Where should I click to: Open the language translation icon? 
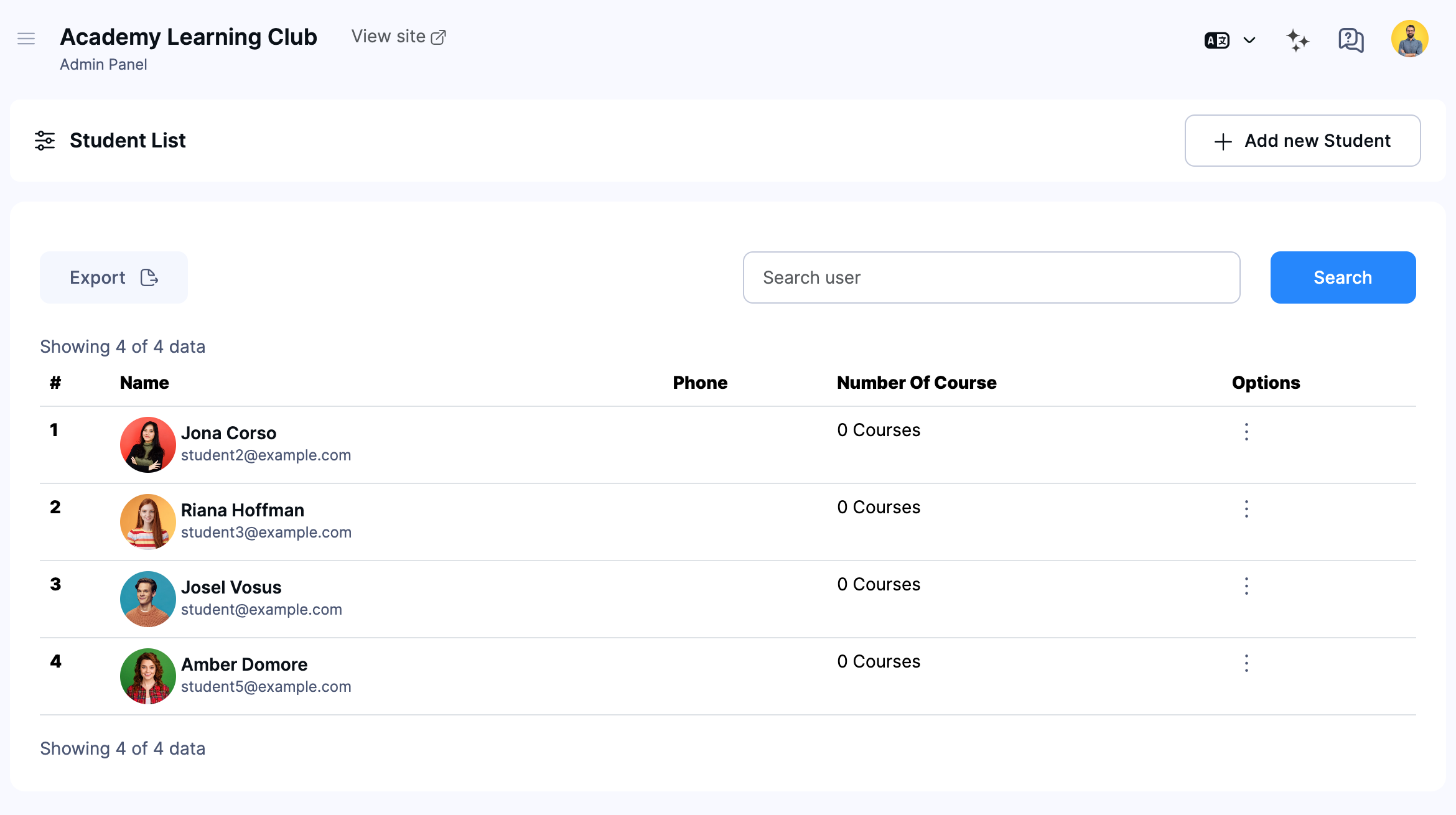coord(1216,39)
